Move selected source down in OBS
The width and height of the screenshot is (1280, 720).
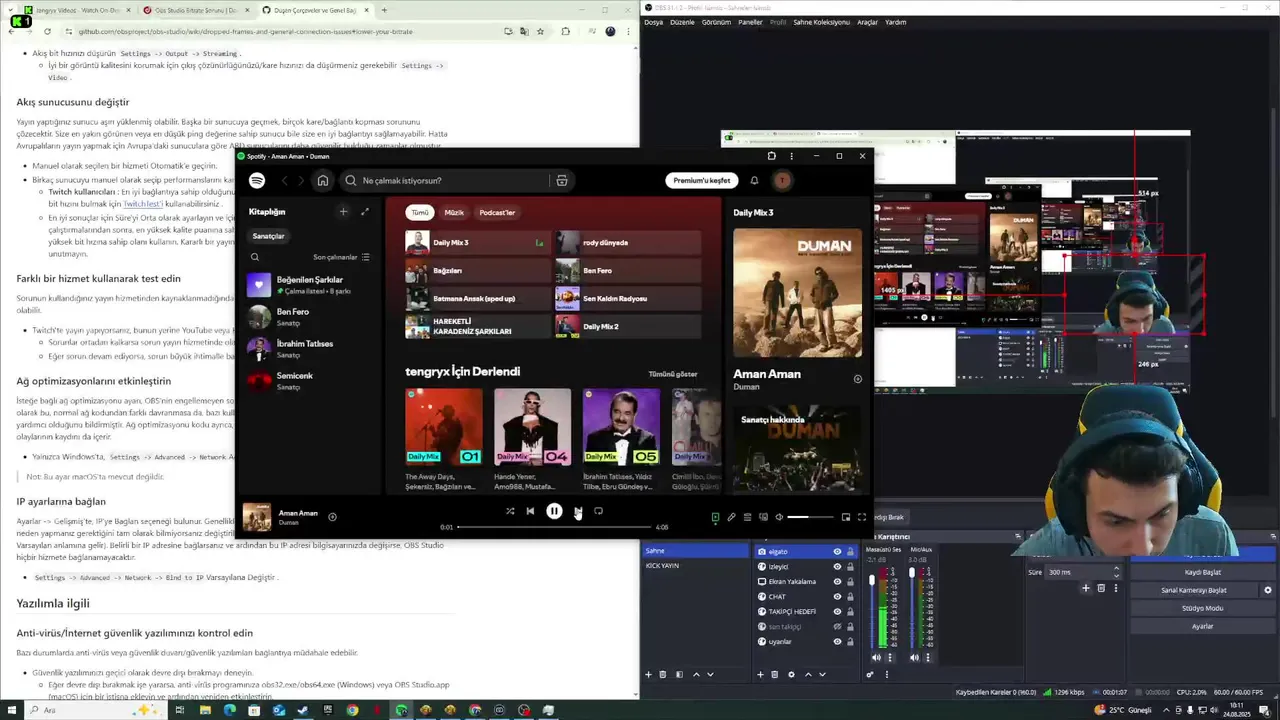coord(823,674)
